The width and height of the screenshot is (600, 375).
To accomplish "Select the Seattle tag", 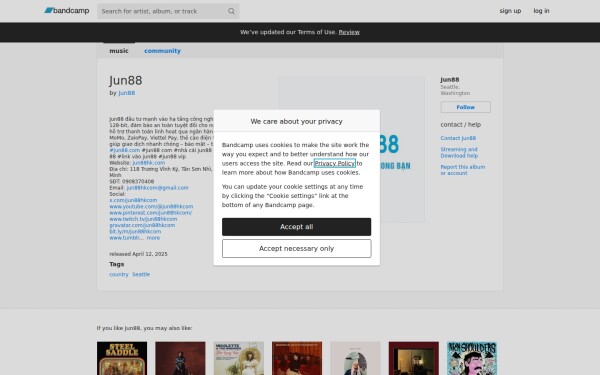I will pyautogui.click(x=141, y=274).
